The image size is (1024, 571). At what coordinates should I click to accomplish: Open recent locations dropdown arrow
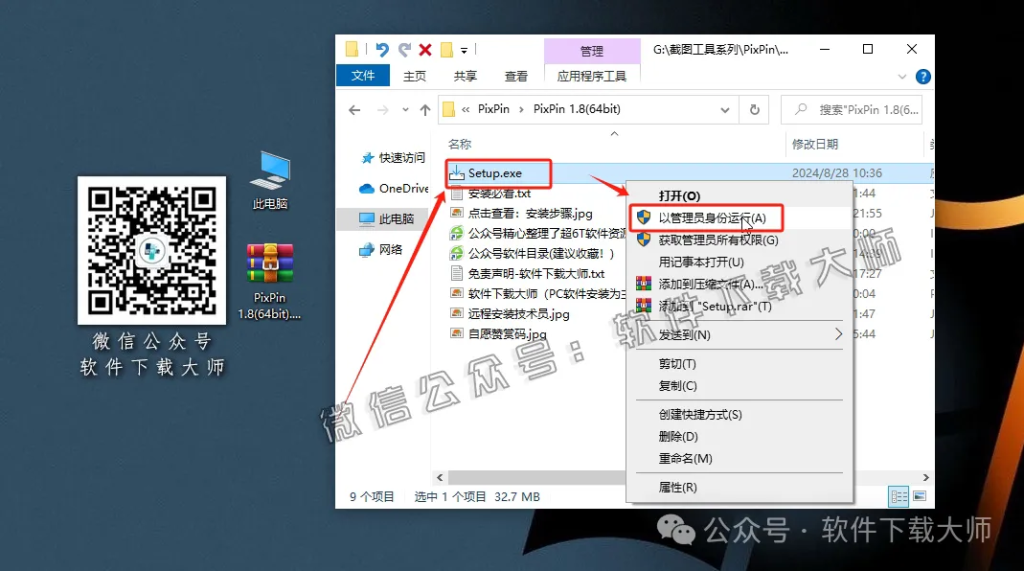click(x=406, y=110)
